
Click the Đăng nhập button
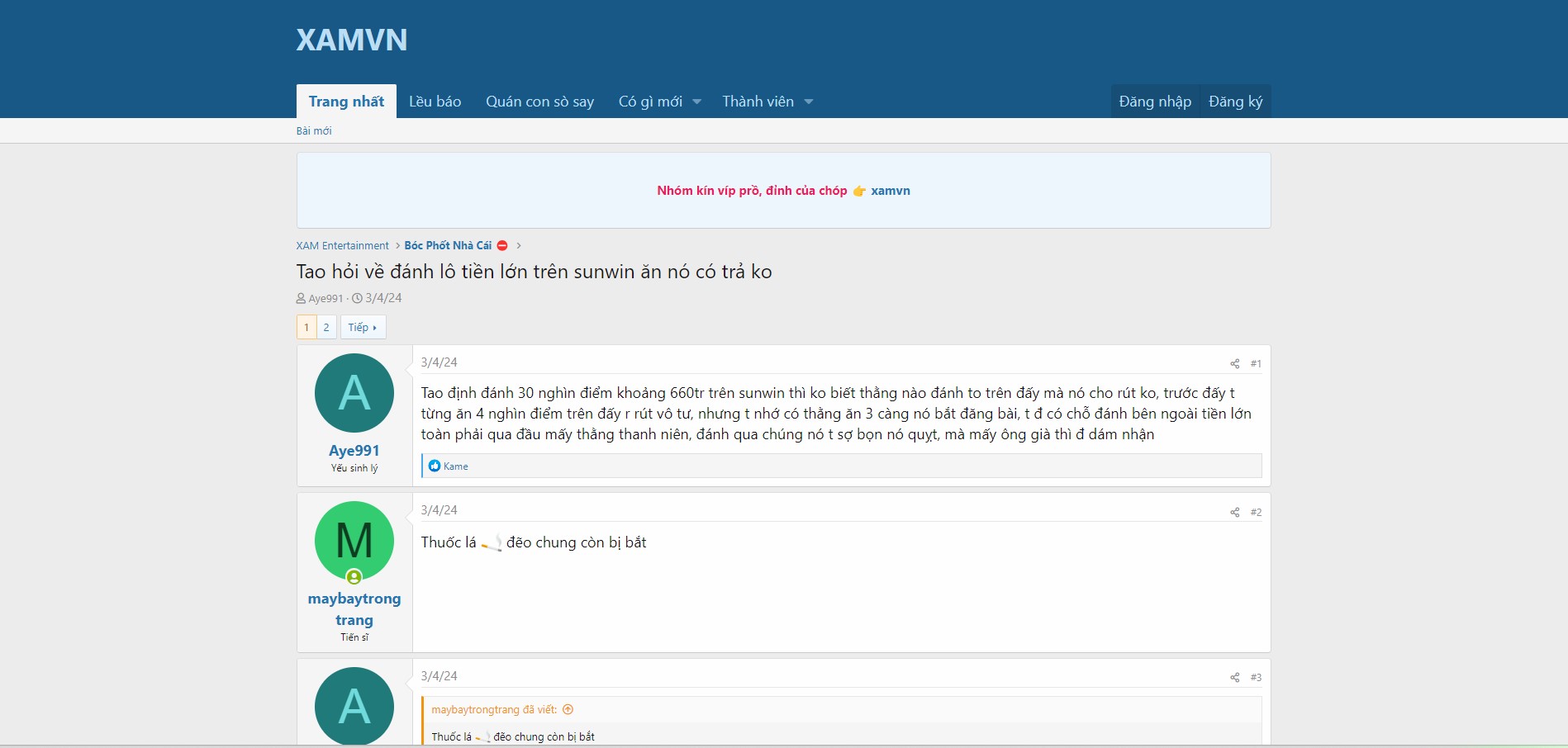pyautogui.click(x=1155, y=102)
